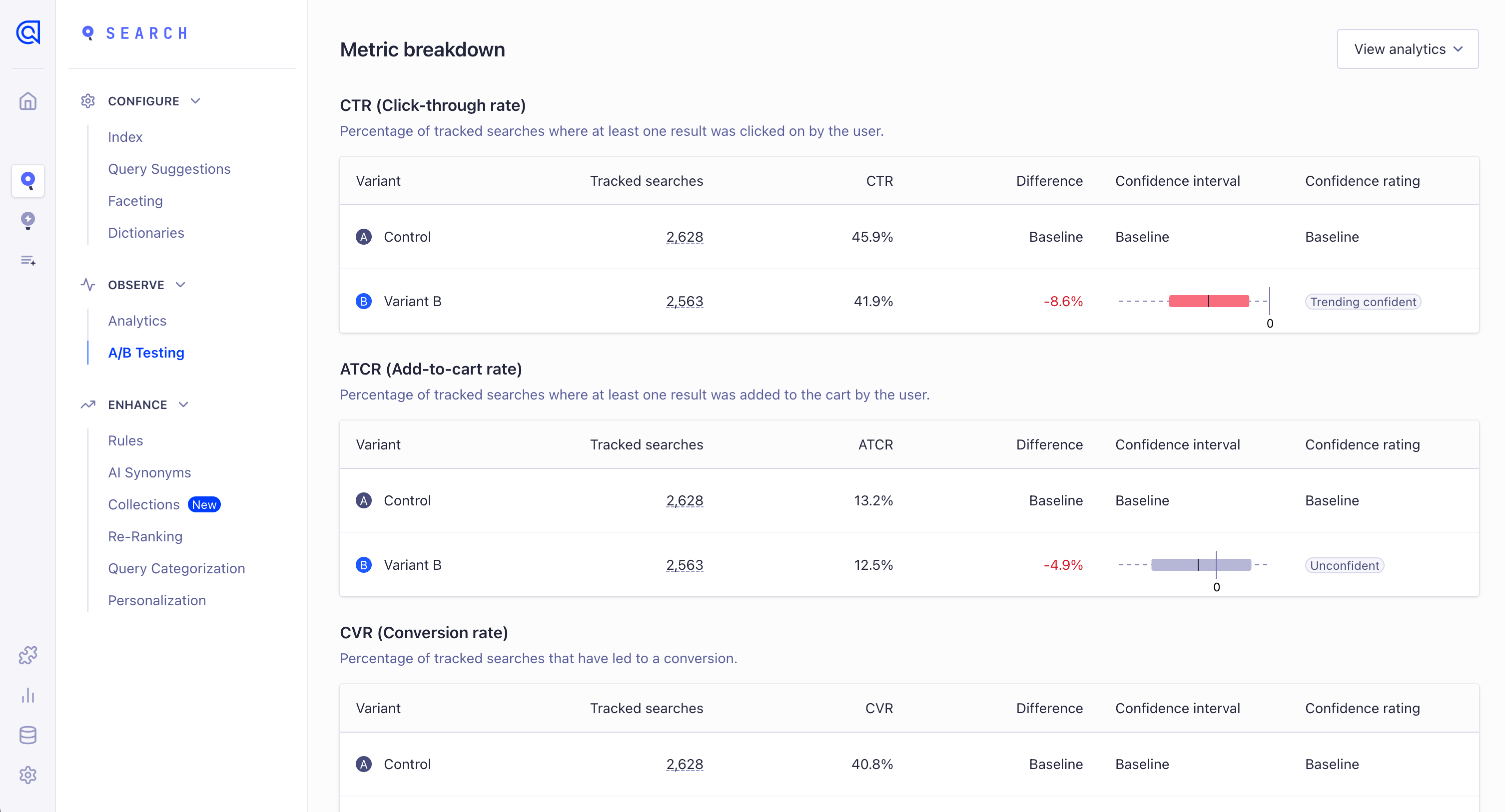Select the Search product icon in sidebar
The height and width of the screenshot is (812, 1505).
click(27, 181)
